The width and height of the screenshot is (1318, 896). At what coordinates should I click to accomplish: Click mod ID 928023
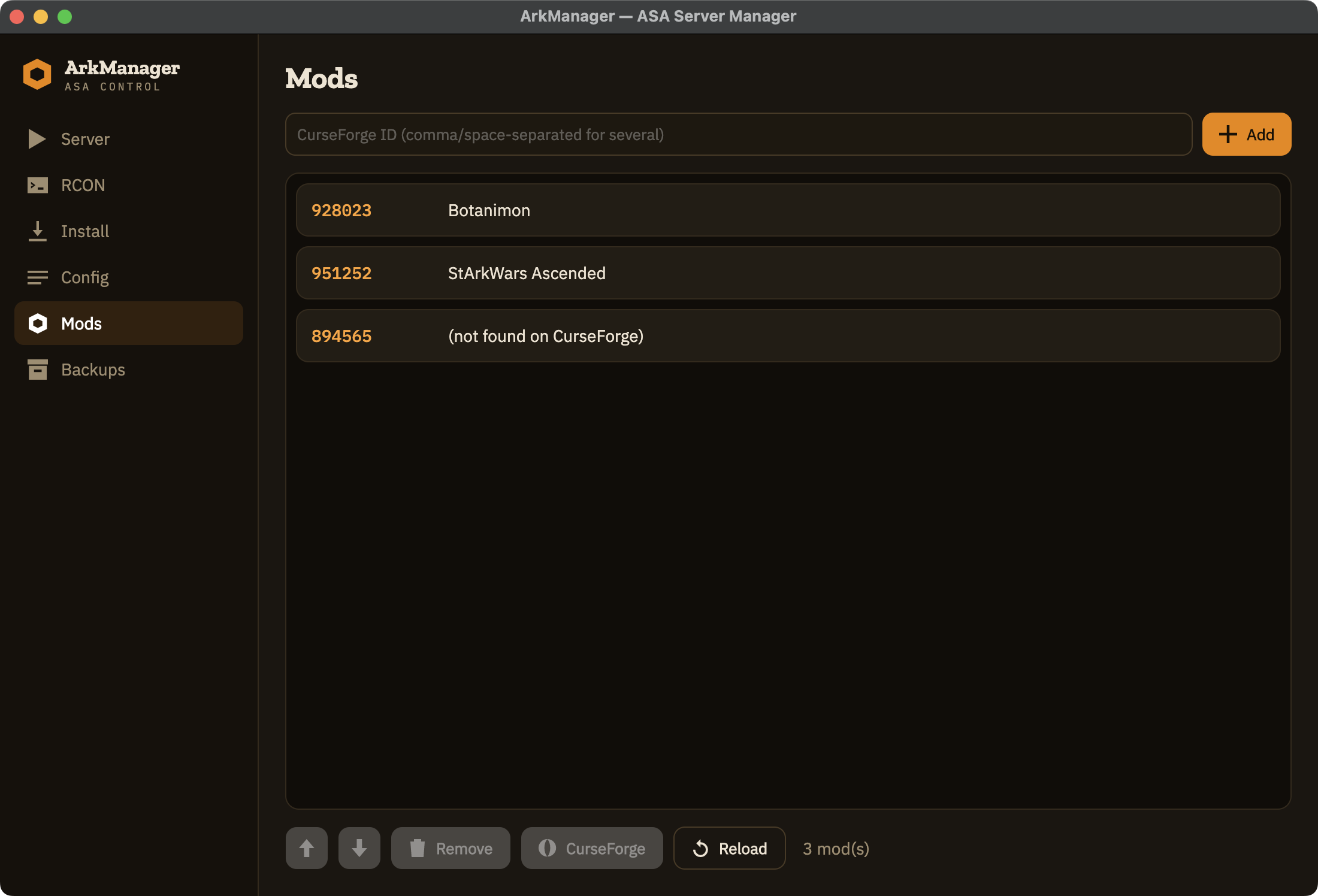pyautogui.click(x=341, y=210)
